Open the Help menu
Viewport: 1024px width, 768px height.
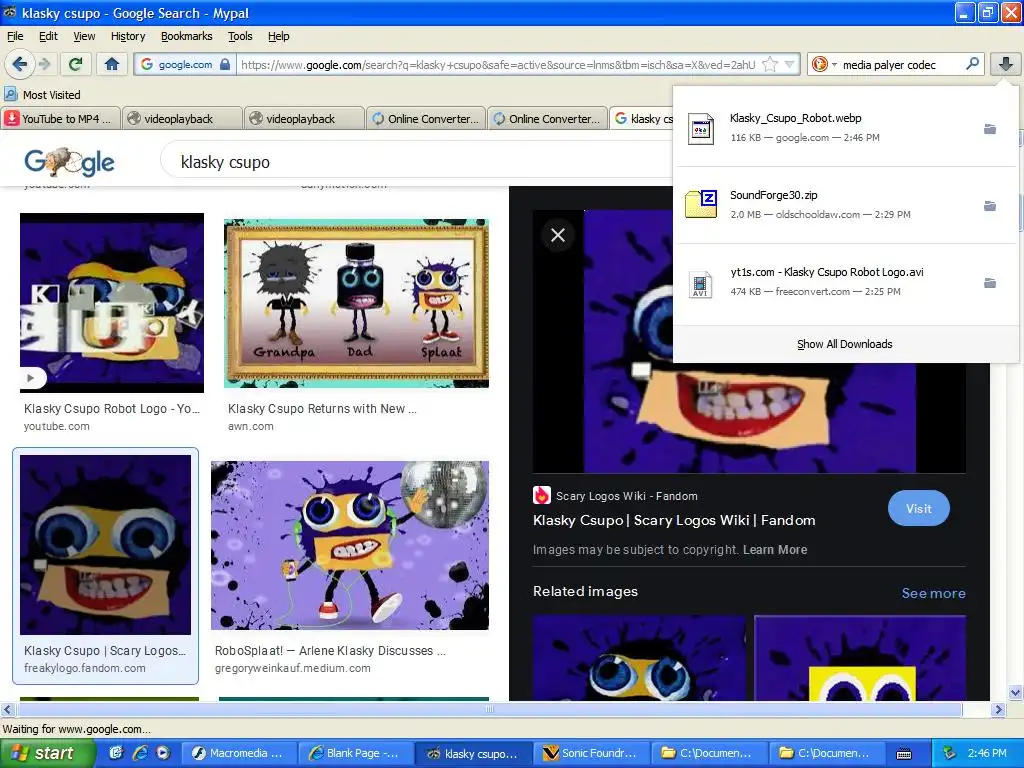click(x=279, y=36)
